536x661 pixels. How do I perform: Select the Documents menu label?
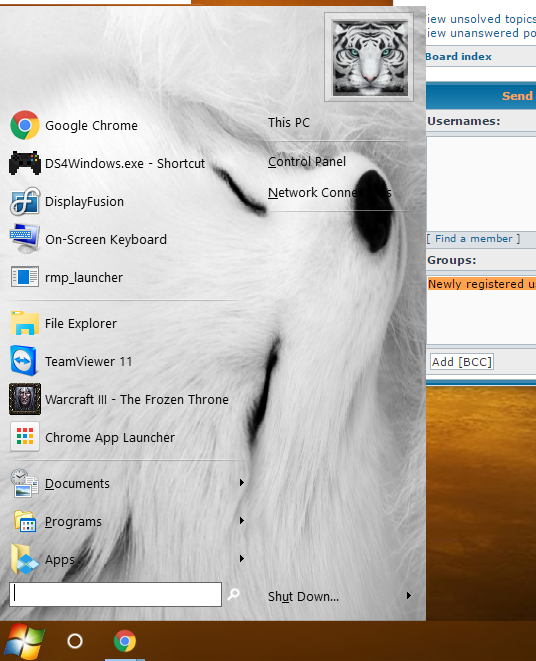click(x=77, y=484)
